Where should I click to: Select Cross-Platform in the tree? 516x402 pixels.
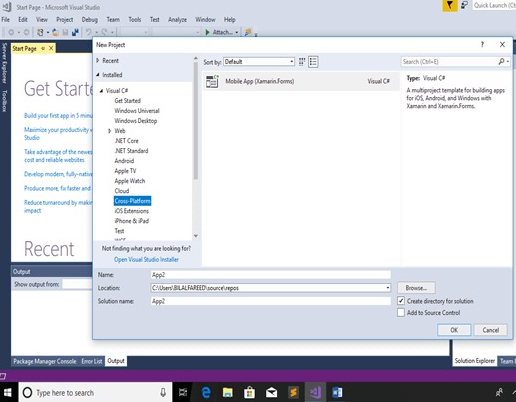coord(132,201)
